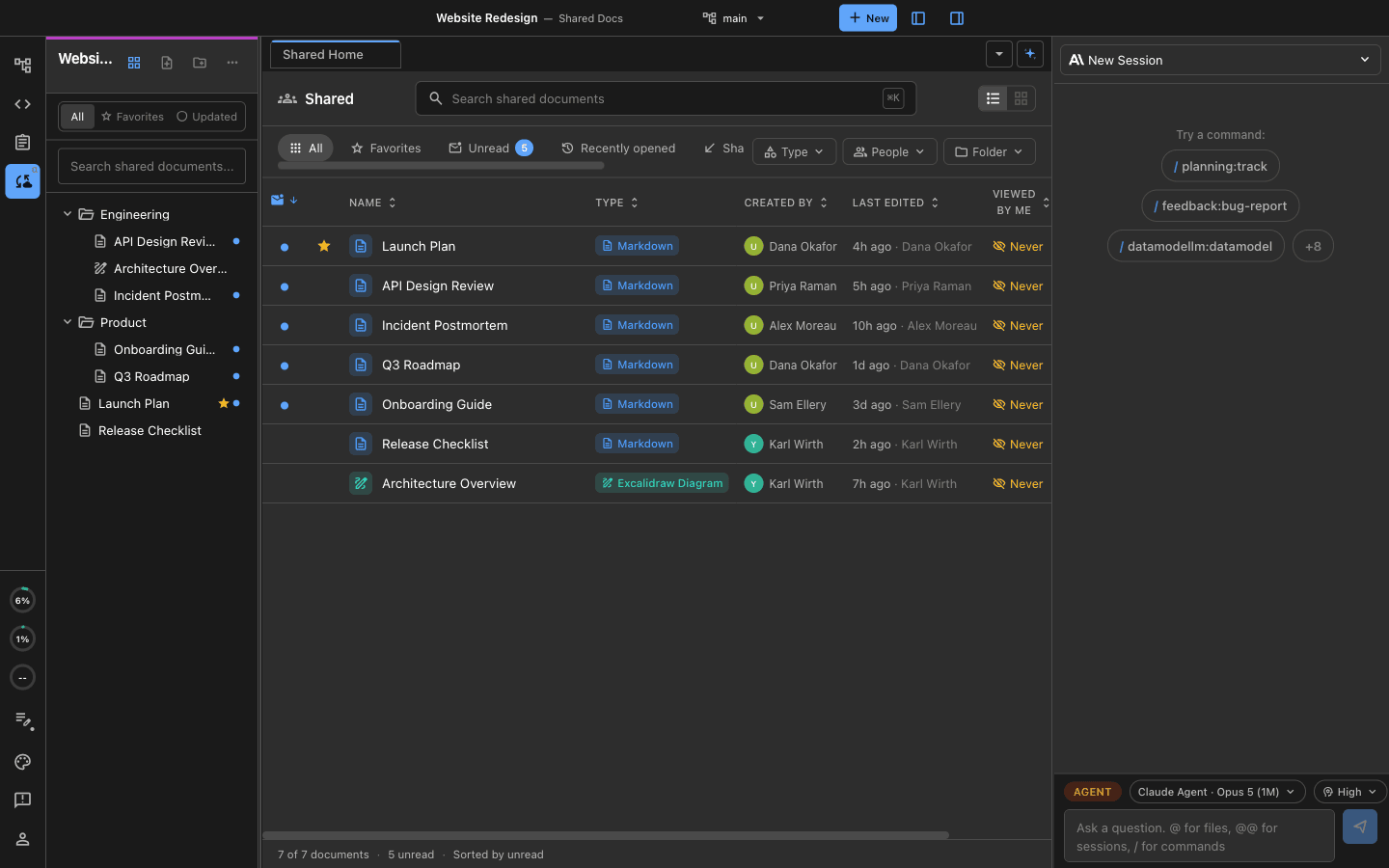Screen dimensions: 1389x868
Task: Select Updated filter in the sidebar
Action: coord(206,117)
